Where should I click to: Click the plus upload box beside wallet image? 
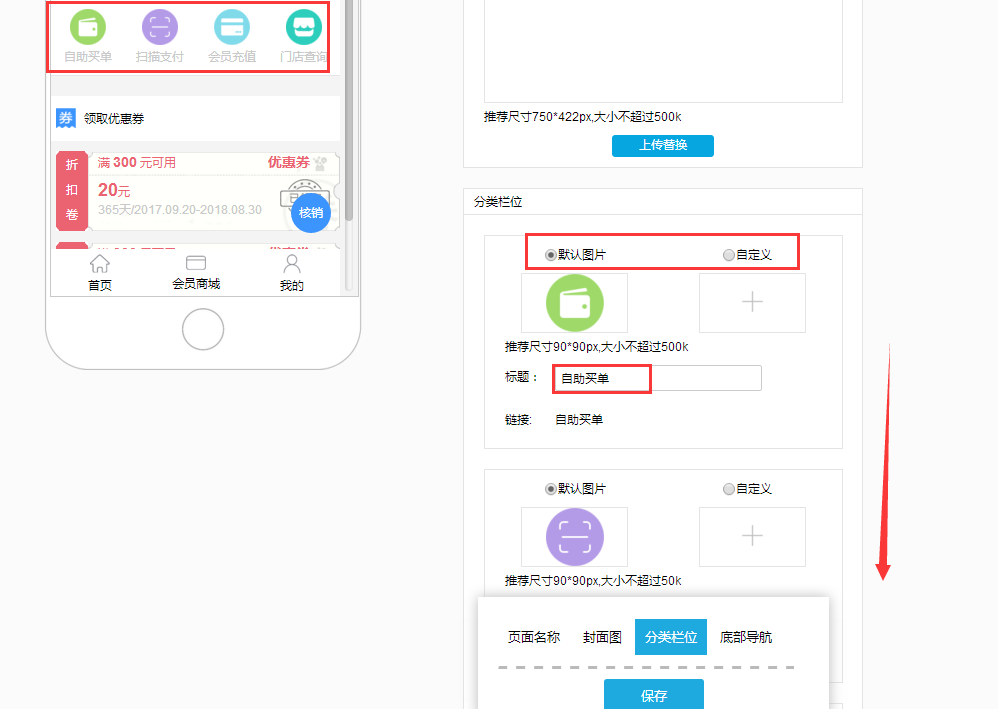[x=752, y=303]
